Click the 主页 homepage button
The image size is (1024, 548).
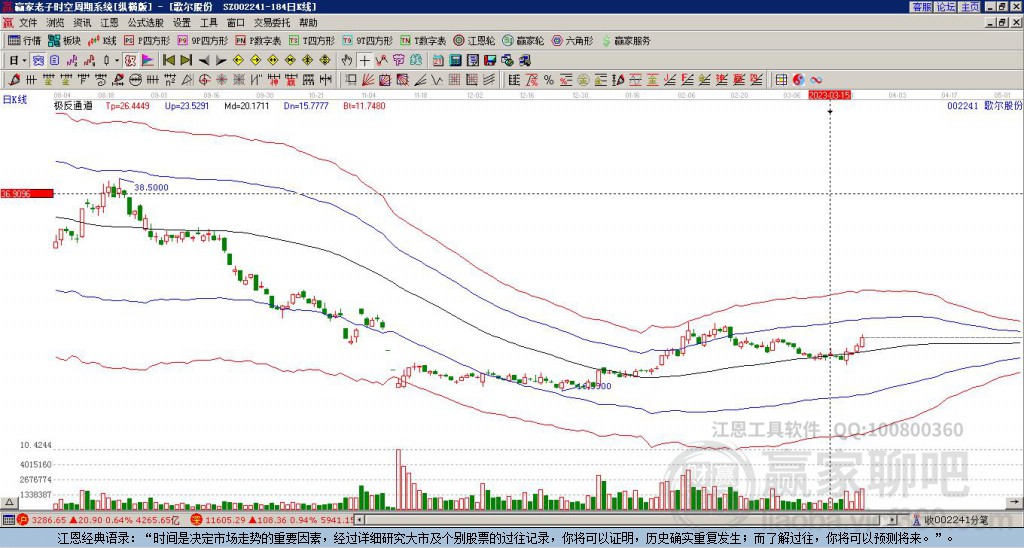tap(969, 7)
